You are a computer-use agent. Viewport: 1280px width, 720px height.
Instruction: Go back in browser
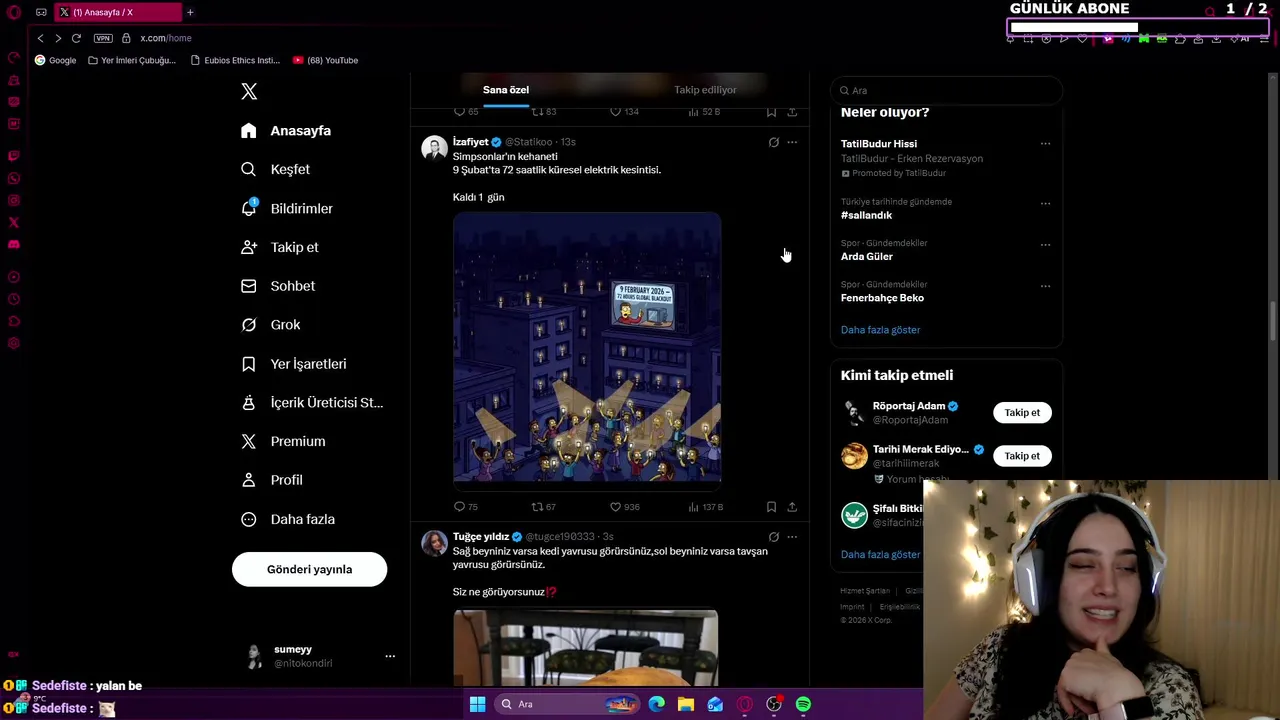click(x=40, y=38)
